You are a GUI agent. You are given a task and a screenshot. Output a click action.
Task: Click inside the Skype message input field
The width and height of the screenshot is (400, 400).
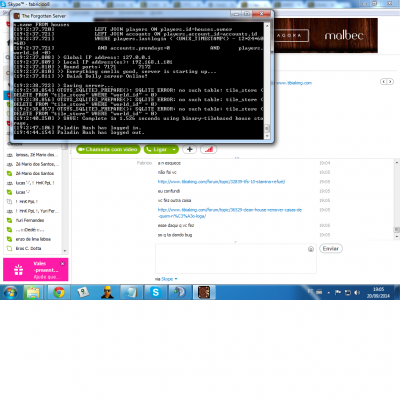[x=236, y=259]
